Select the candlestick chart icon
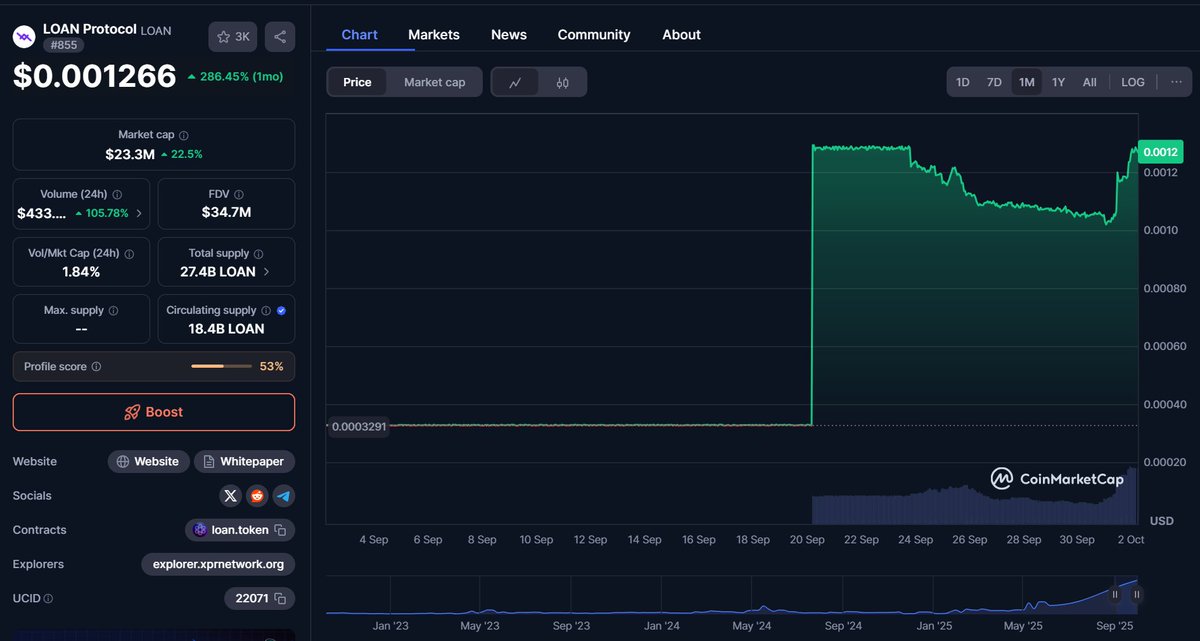The height and width of the screenshot is (641, 1200). (x=563, y=82)
